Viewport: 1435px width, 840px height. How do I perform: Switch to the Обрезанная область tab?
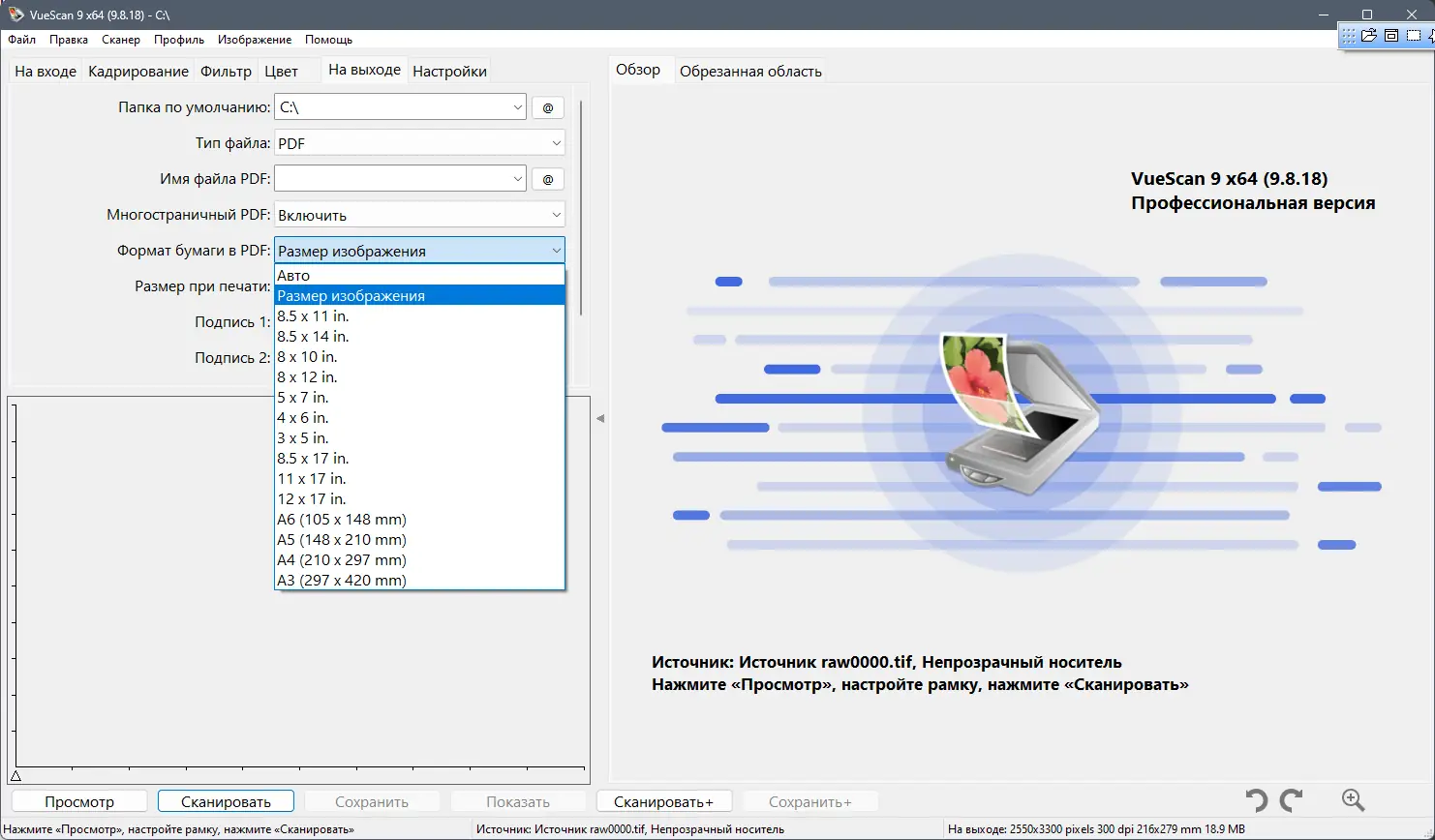pos(750,70)
